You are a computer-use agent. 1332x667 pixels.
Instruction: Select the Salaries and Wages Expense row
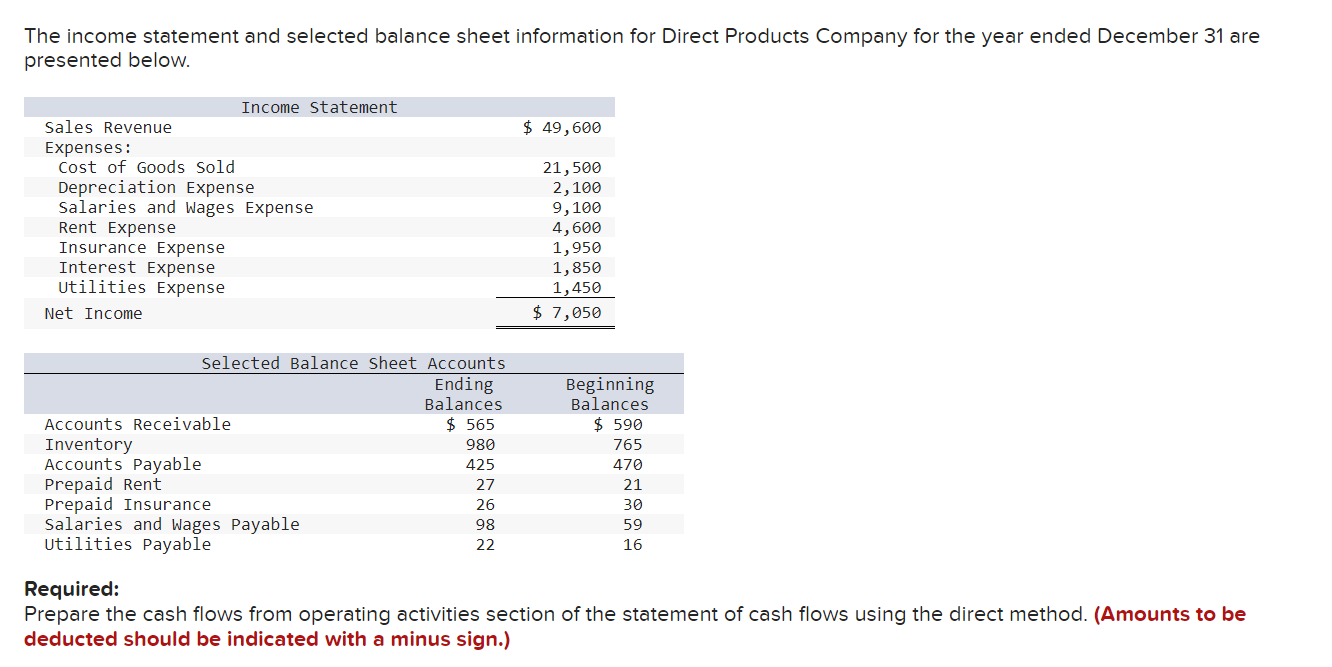[x=186, y=207]
